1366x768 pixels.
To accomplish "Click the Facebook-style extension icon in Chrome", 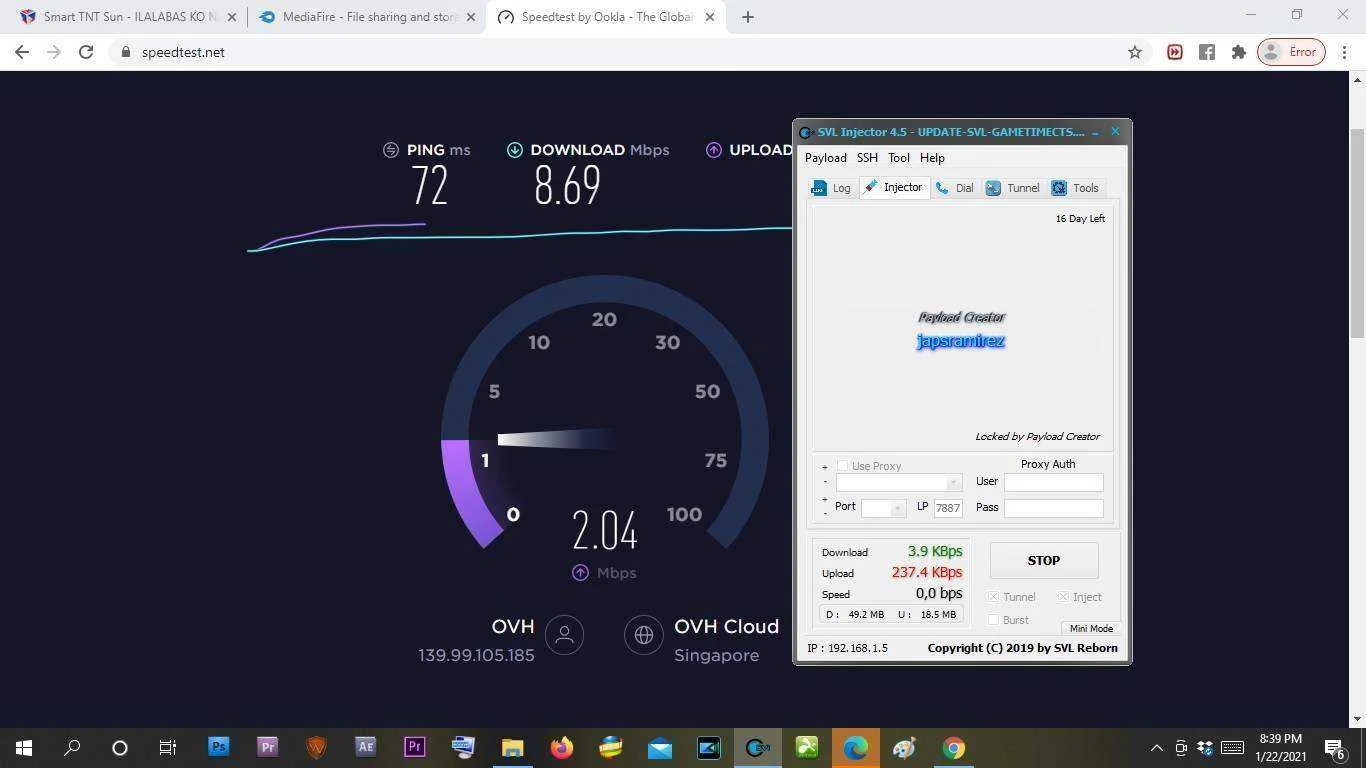I will click(x=1207, y=52).
